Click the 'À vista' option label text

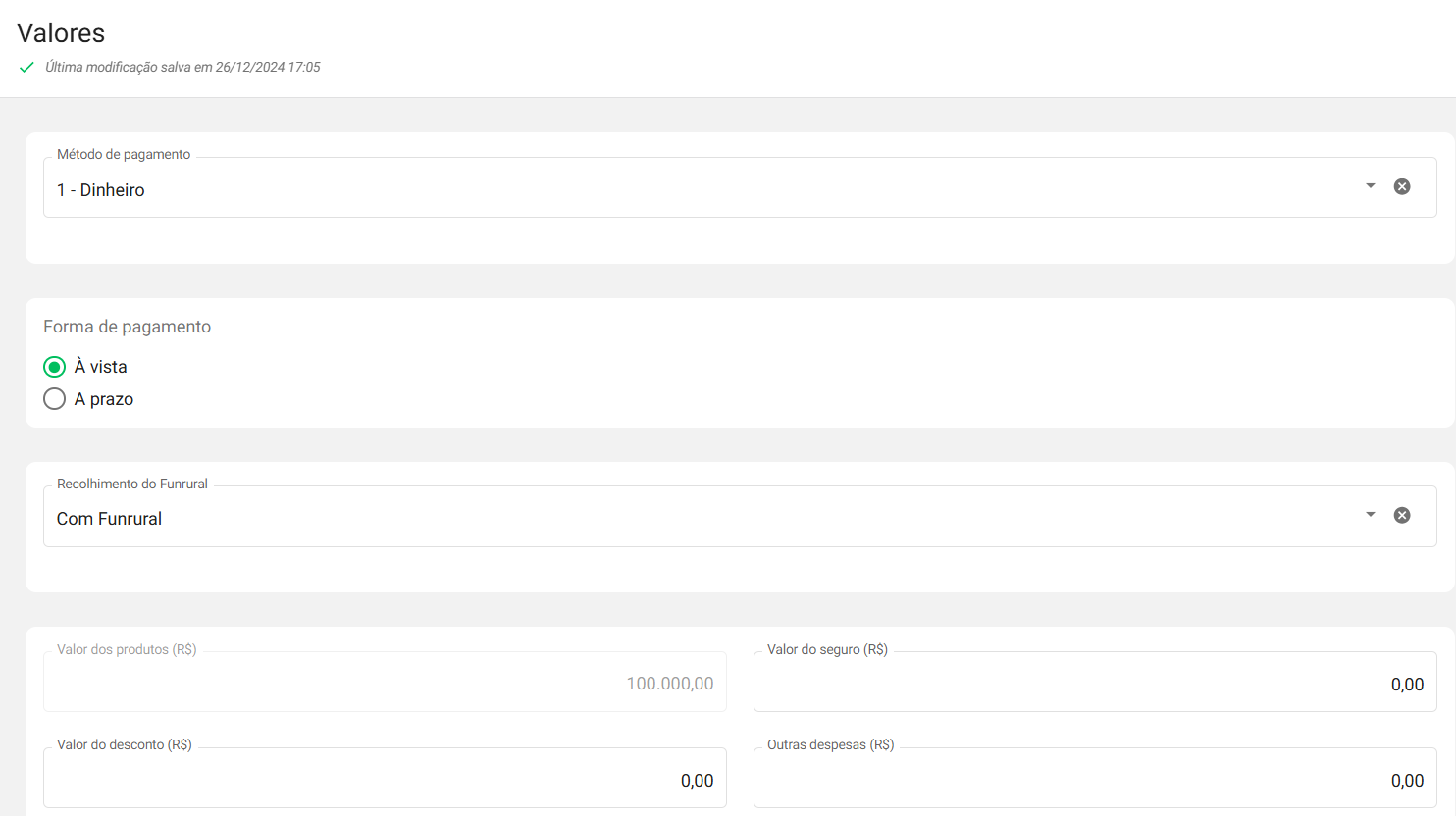[x=101, y=367]
